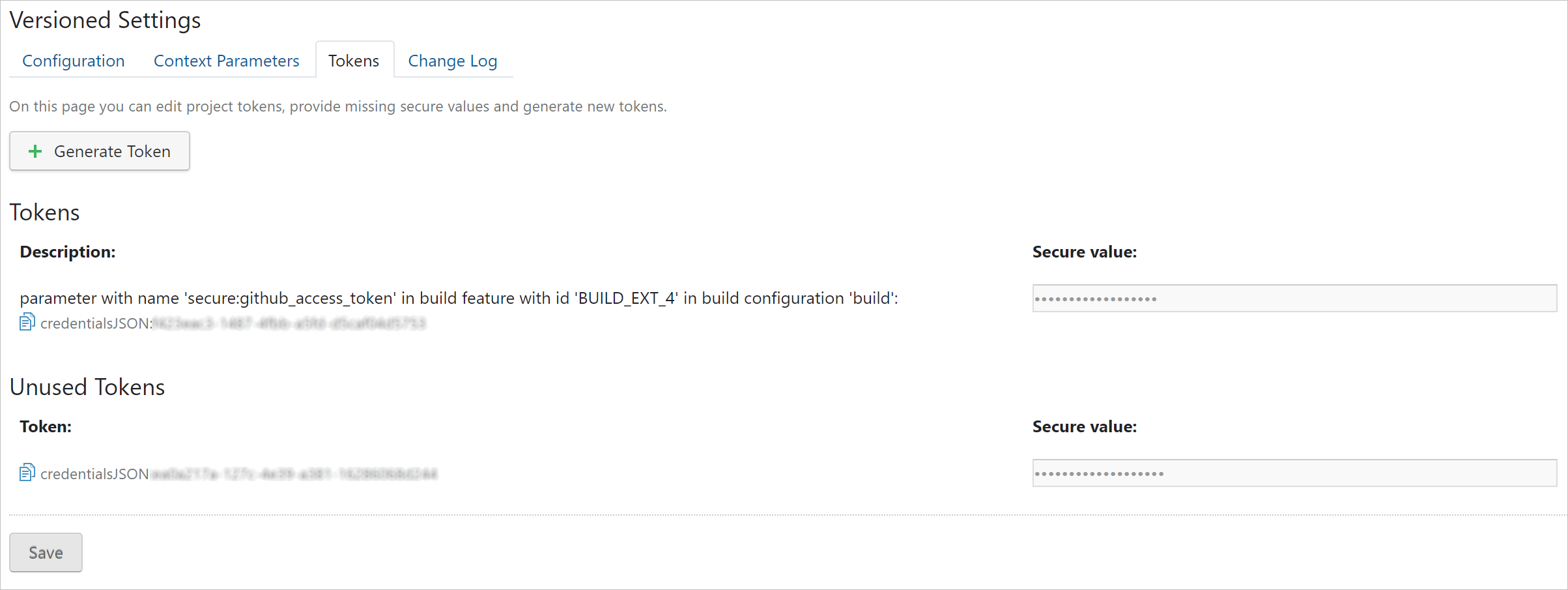Switch to the Context Parameters tab
The image size is (1568, 590).
click(x=226, y=61)
